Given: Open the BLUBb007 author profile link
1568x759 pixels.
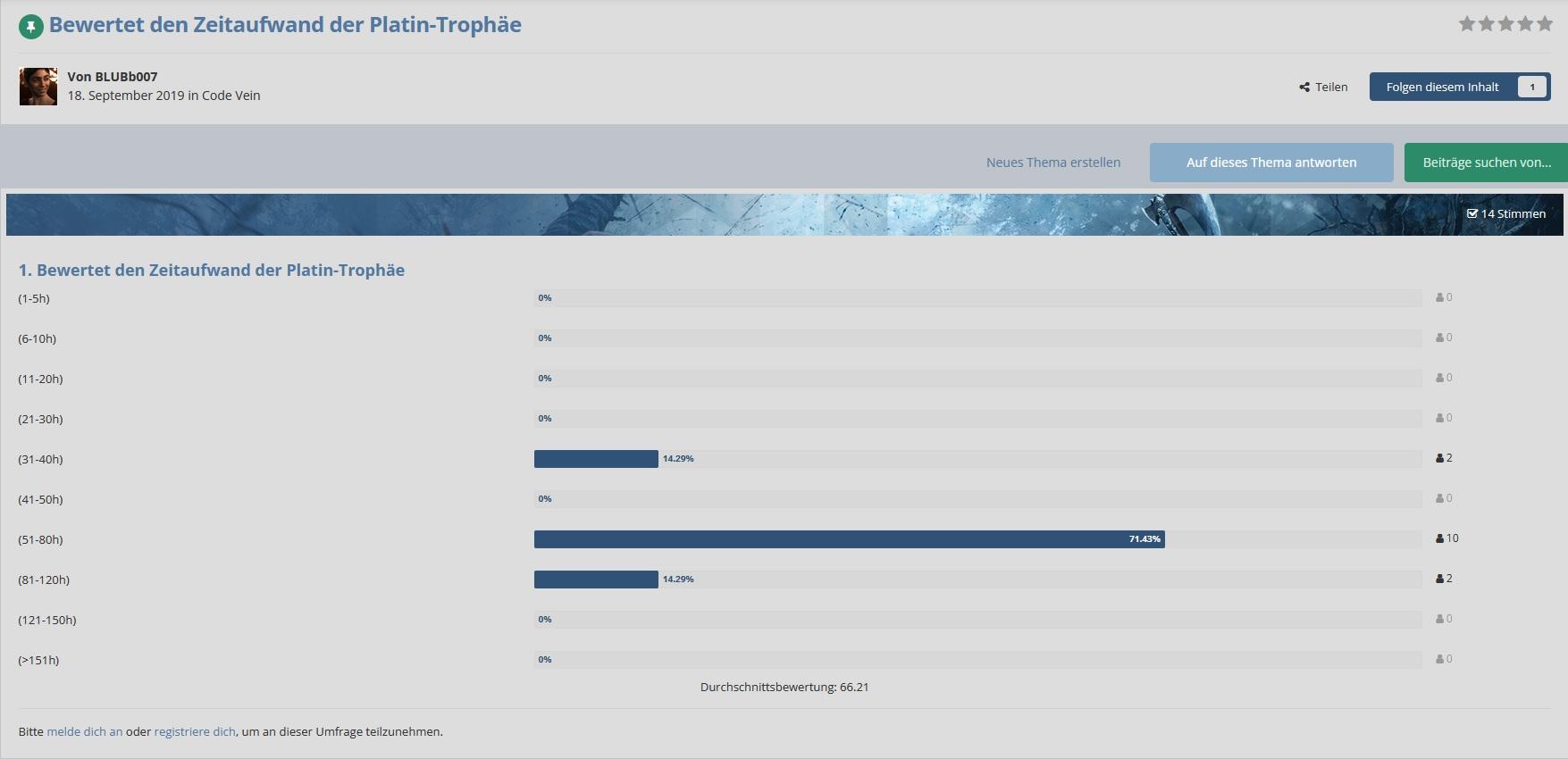Looking at the screenshot, I should (x=125, y=77).
